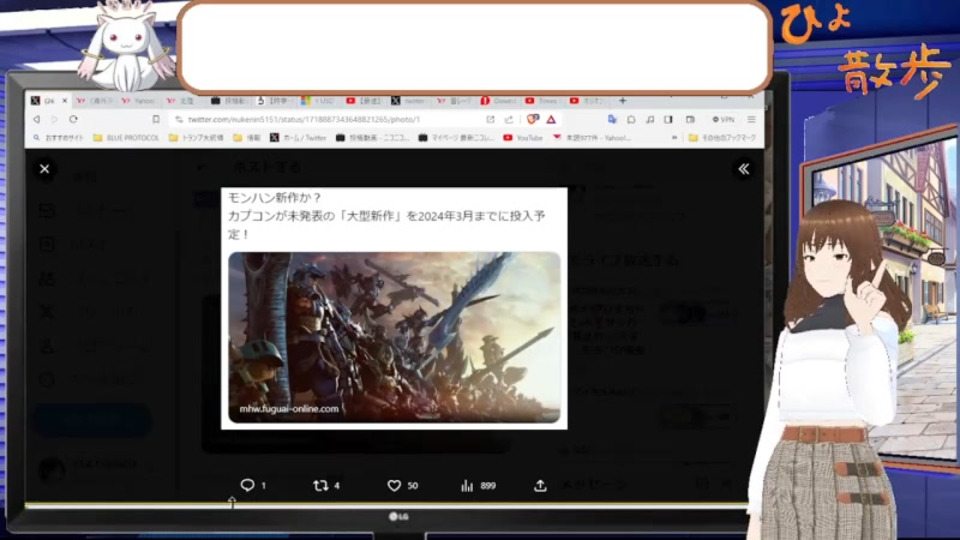Open the 情報 bookmark folder

point(247,138)
